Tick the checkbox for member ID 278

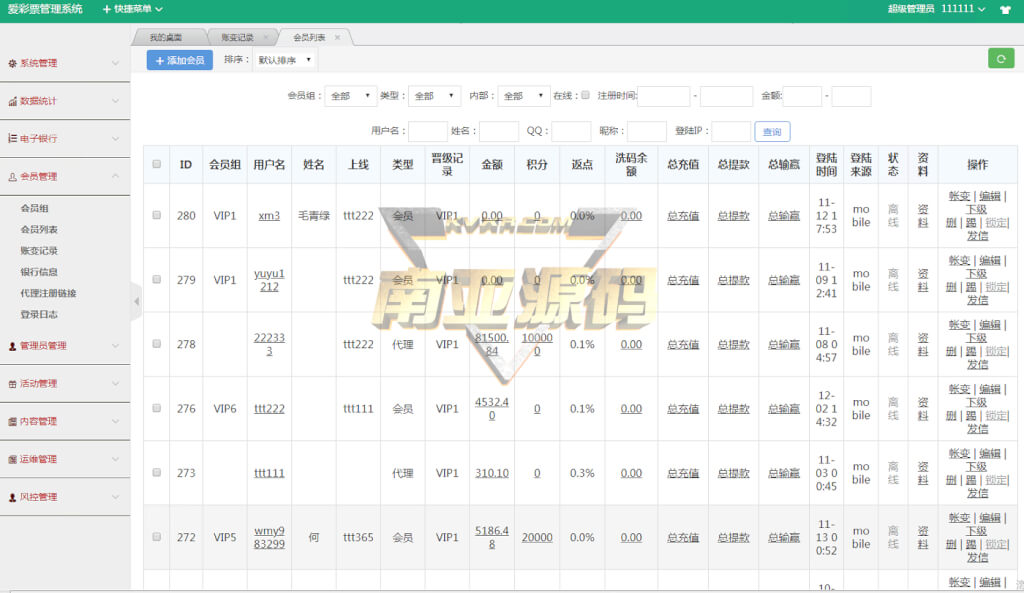[x=157, y=344]
